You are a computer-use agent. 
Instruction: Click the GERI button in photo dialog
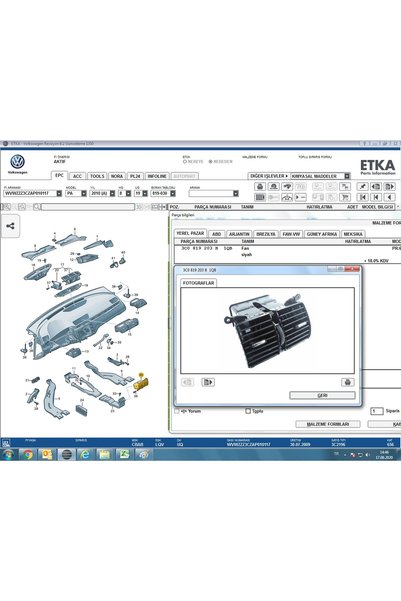tap(322, 395)
